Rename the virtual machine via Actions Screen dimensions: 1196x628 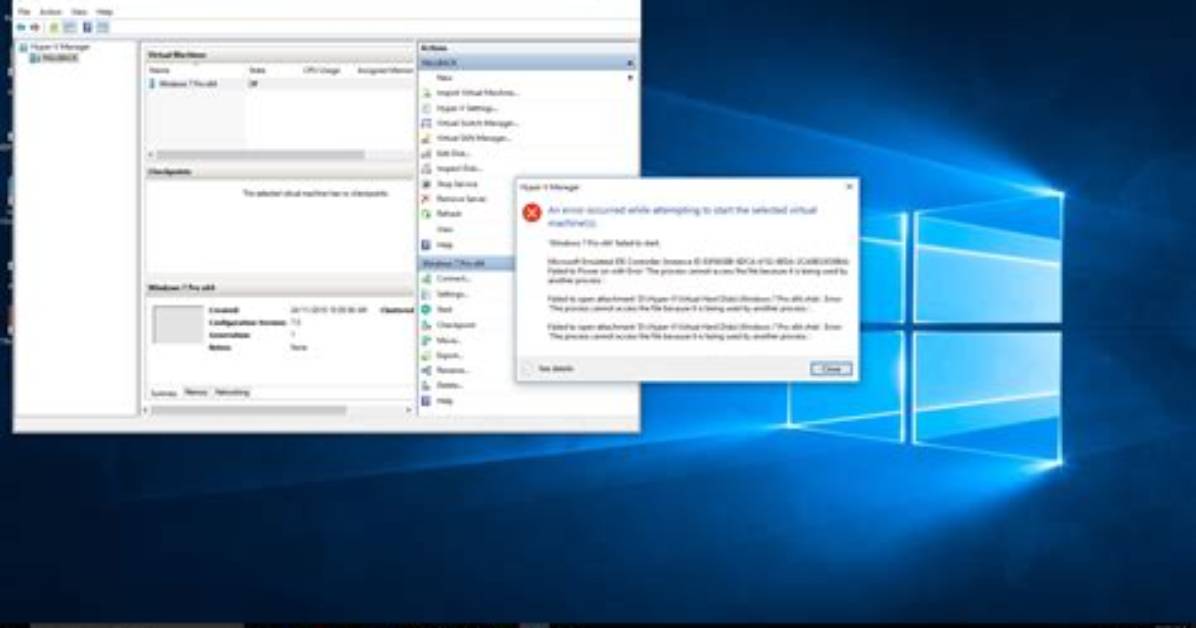453,370
